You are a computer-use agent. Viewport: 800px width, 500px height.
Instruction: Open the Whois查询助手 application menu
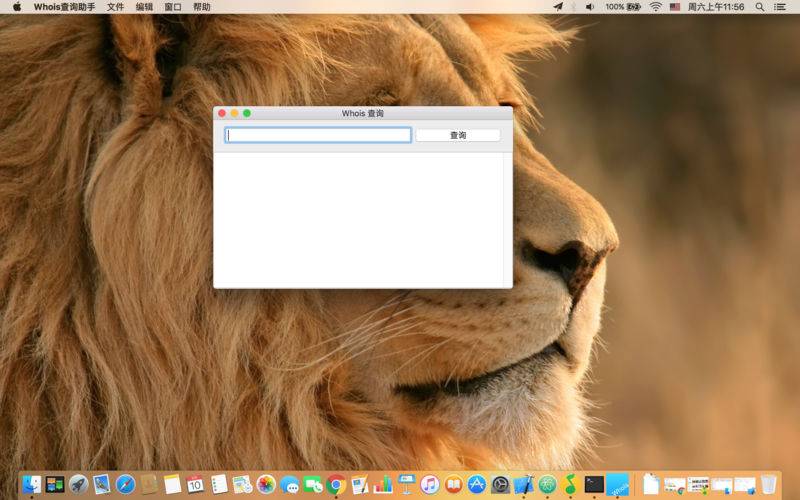coord(65,7)
